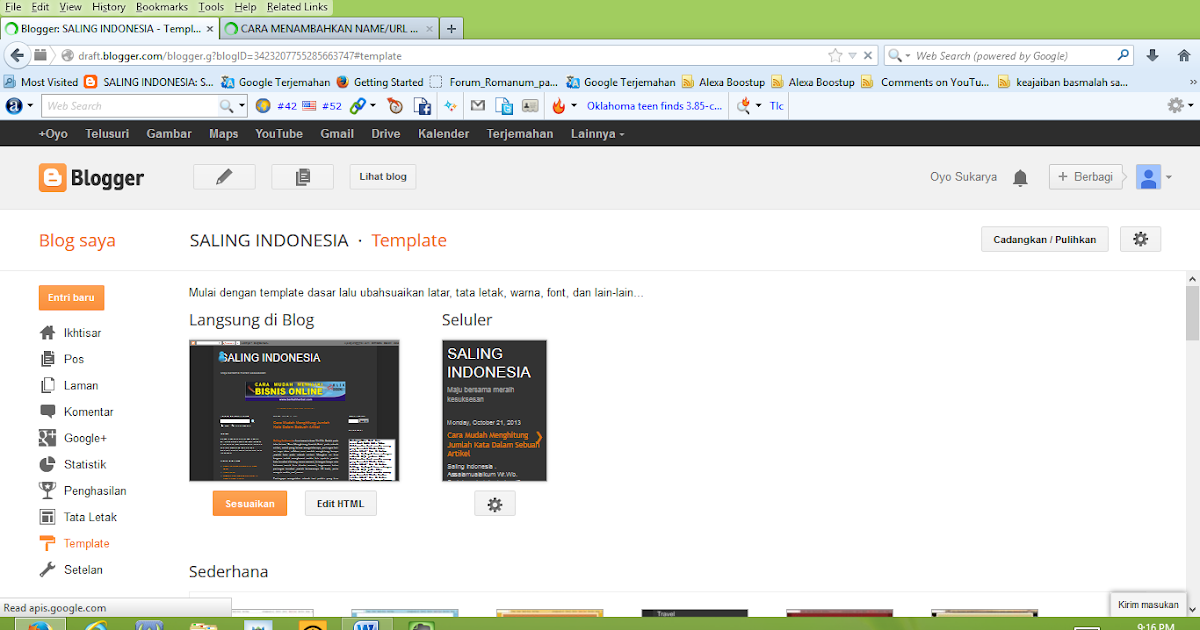Click the Edit HTML button
Viewport: 1200px width, 630px height.
click(341, 504)
